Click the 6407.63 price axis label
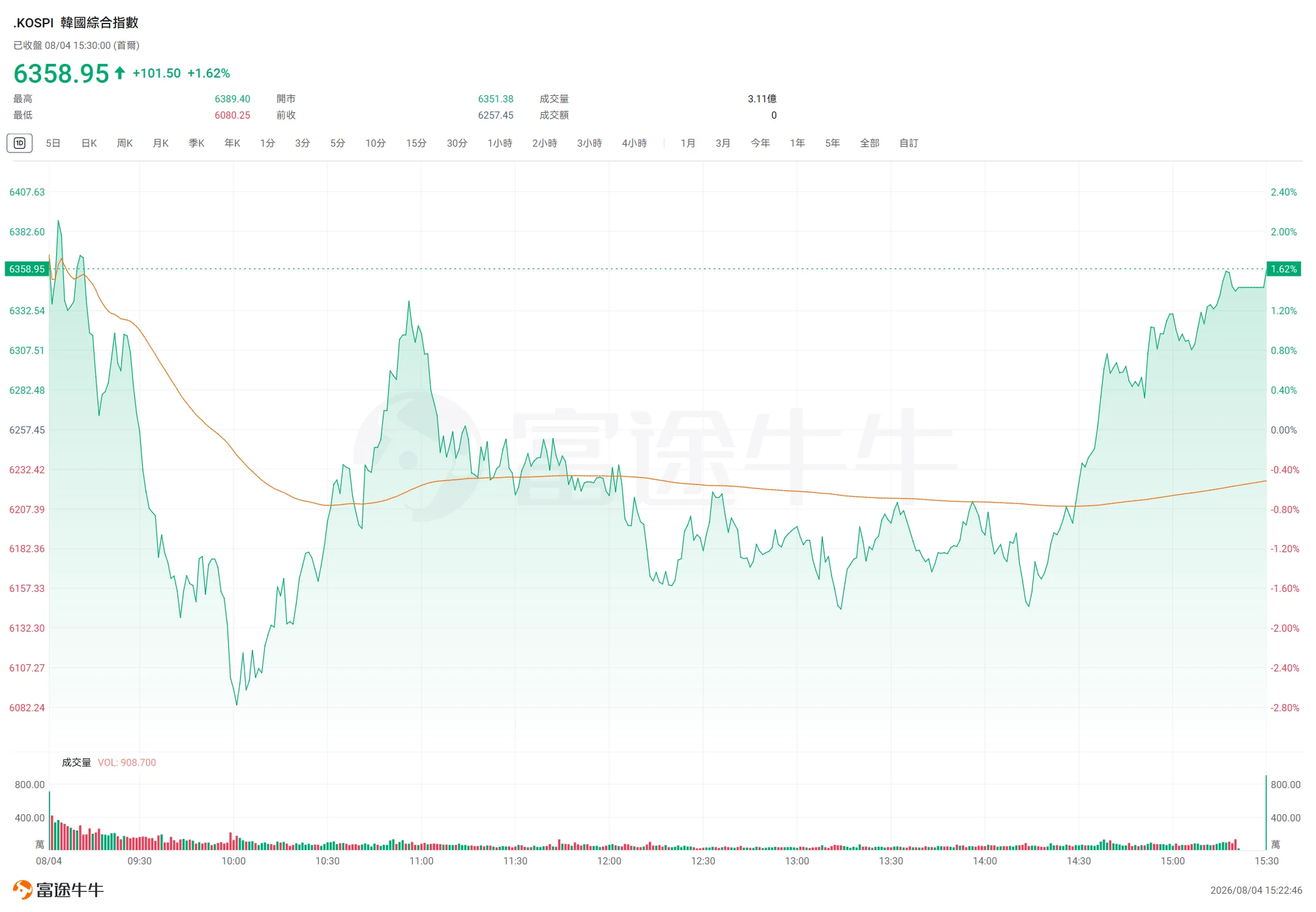 [x=27, y=192]
